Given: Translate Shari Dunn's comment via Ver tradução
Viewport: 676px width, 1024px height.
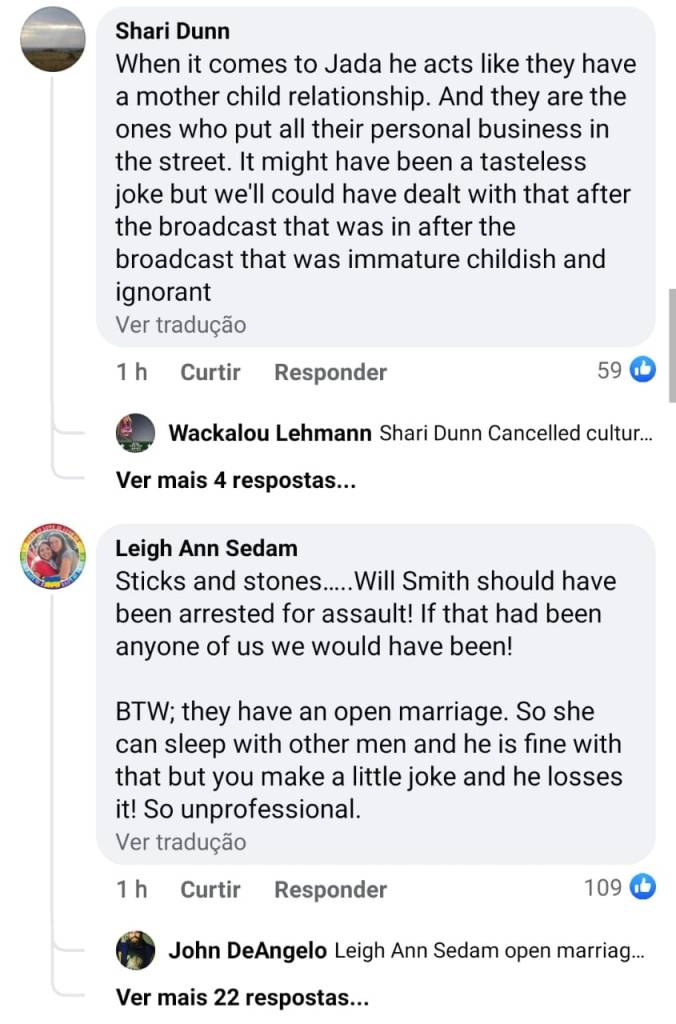Looking at the screenshot, I should 180,325.
